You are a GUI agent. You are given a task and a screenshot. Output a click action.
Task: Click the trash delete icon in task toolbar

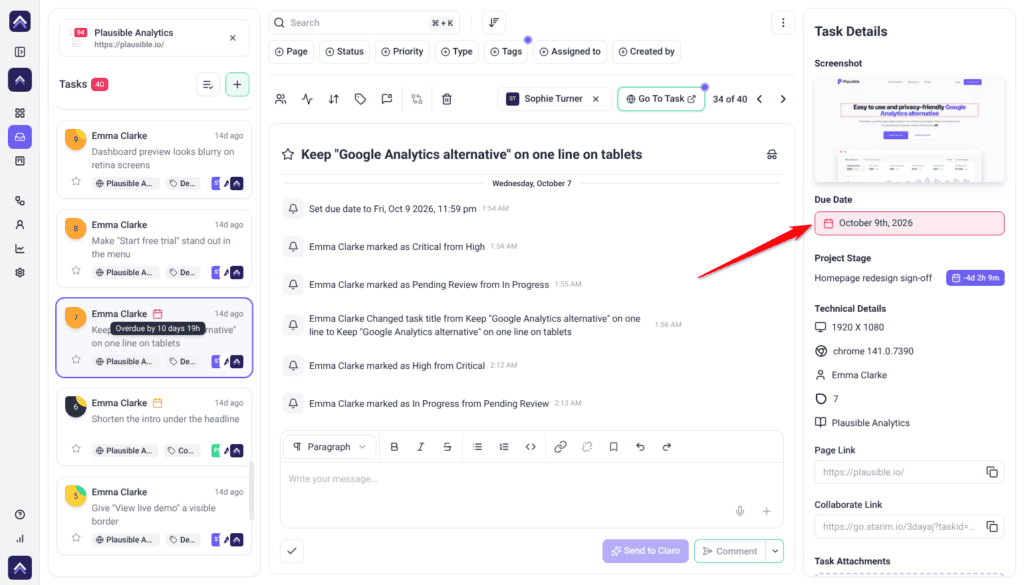coord(447,99)
